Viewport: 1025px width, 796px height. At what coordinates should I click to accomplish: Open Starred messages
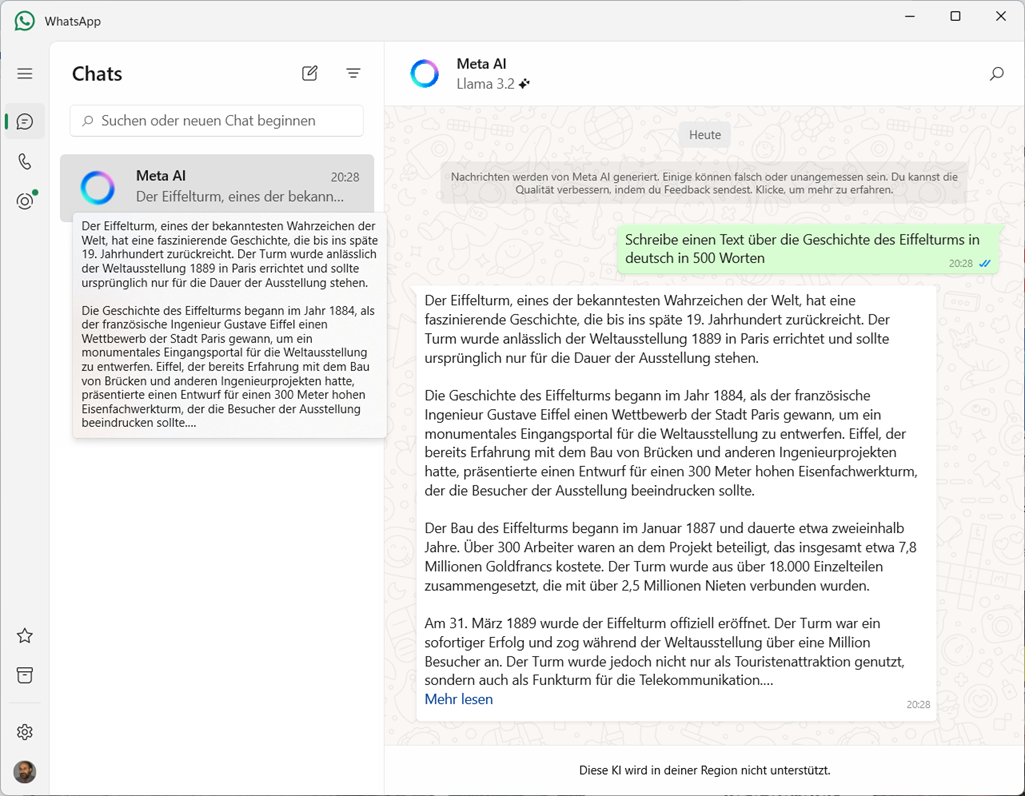25,636
